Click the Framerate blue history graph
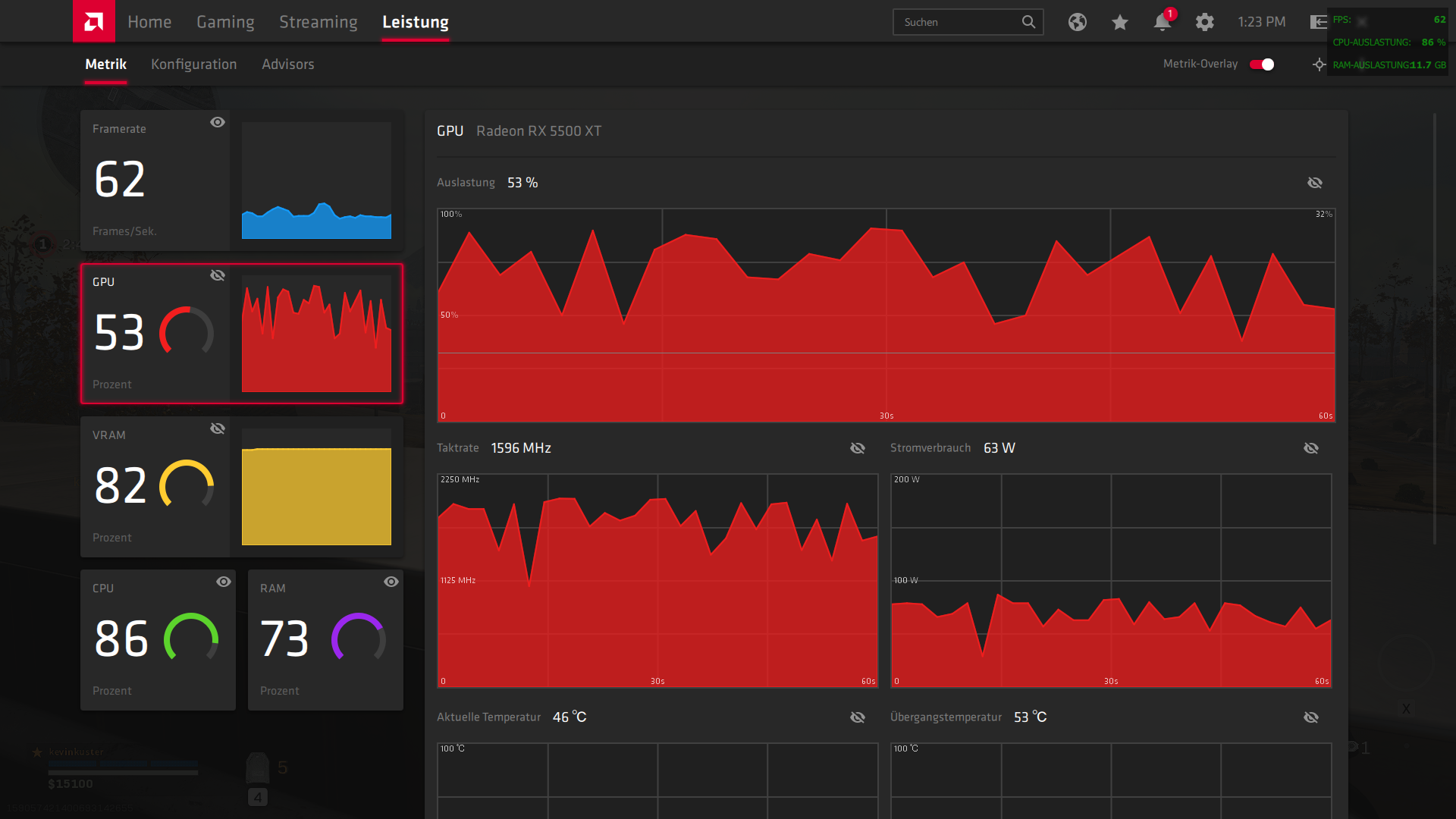 (316, 180)
